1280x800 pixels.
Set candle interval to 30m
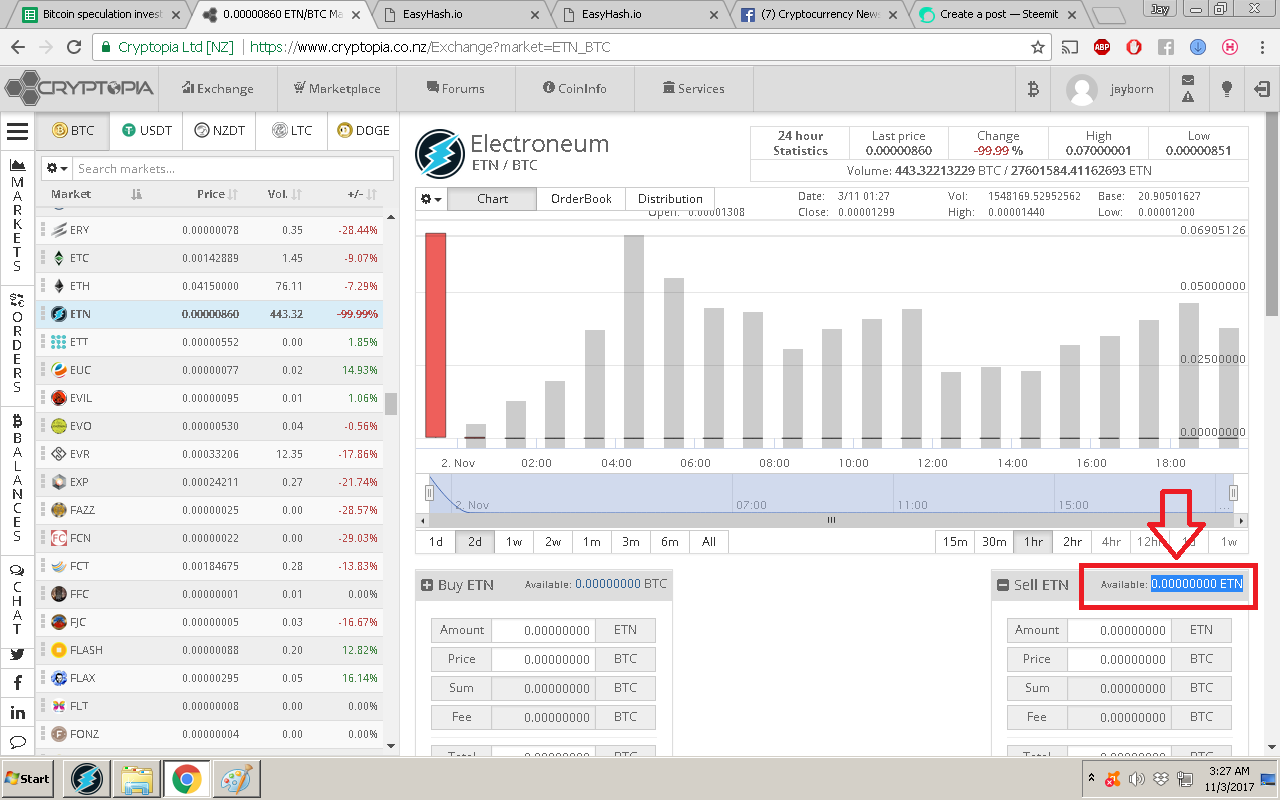coord(994,542)
